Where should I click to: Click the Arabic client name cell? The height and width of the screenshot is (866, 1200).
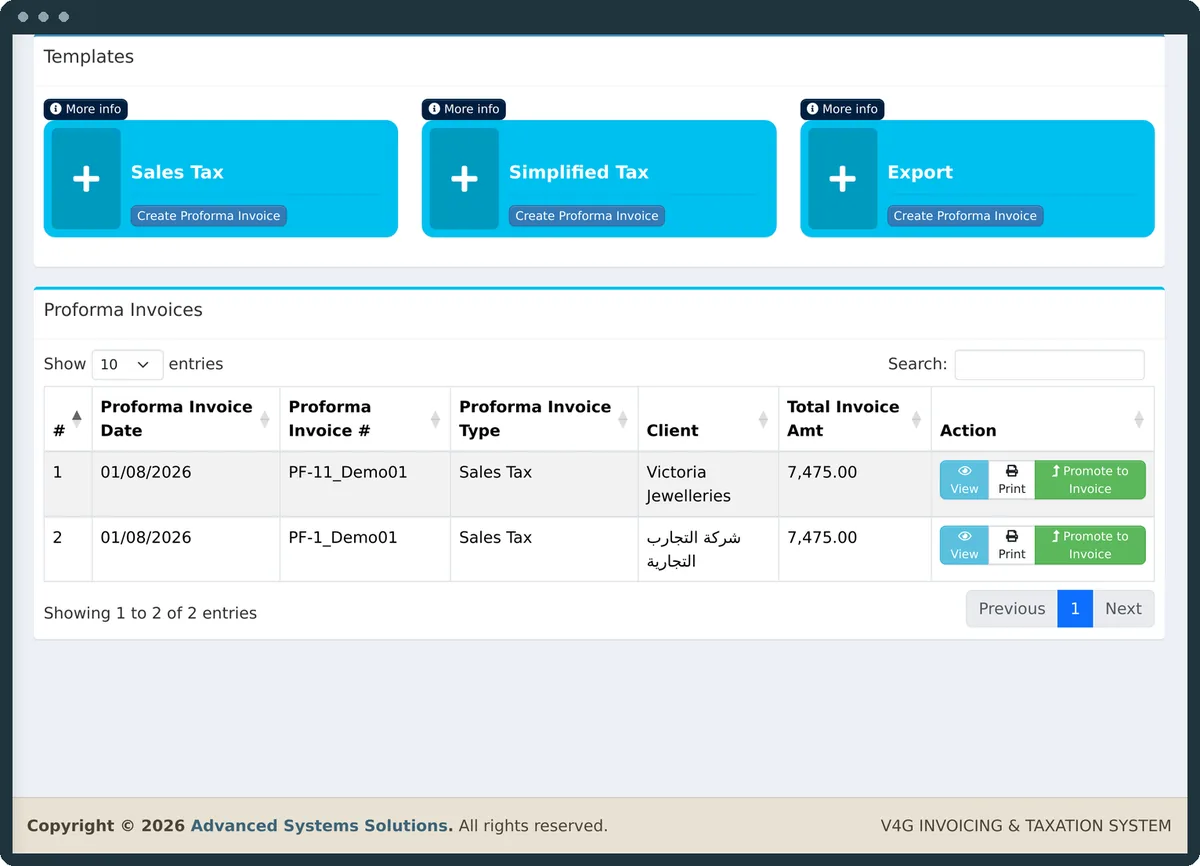[x=708, y=549]
